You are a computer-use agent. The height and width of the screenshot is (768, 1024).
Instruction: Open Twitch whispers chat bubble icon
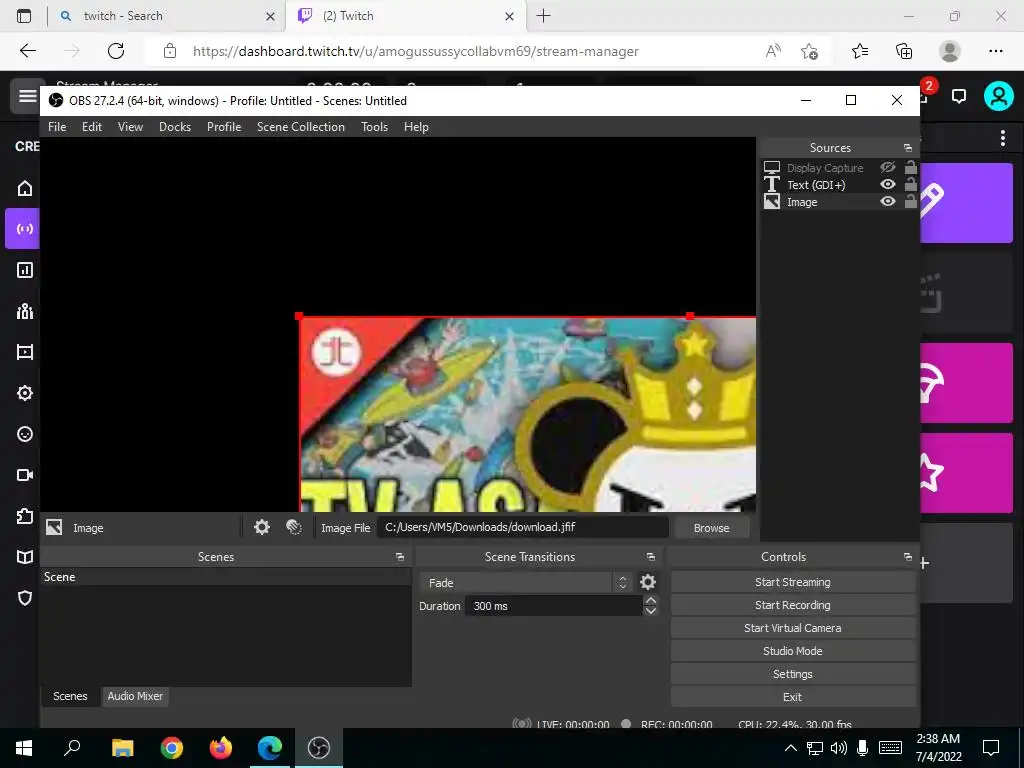959,97
